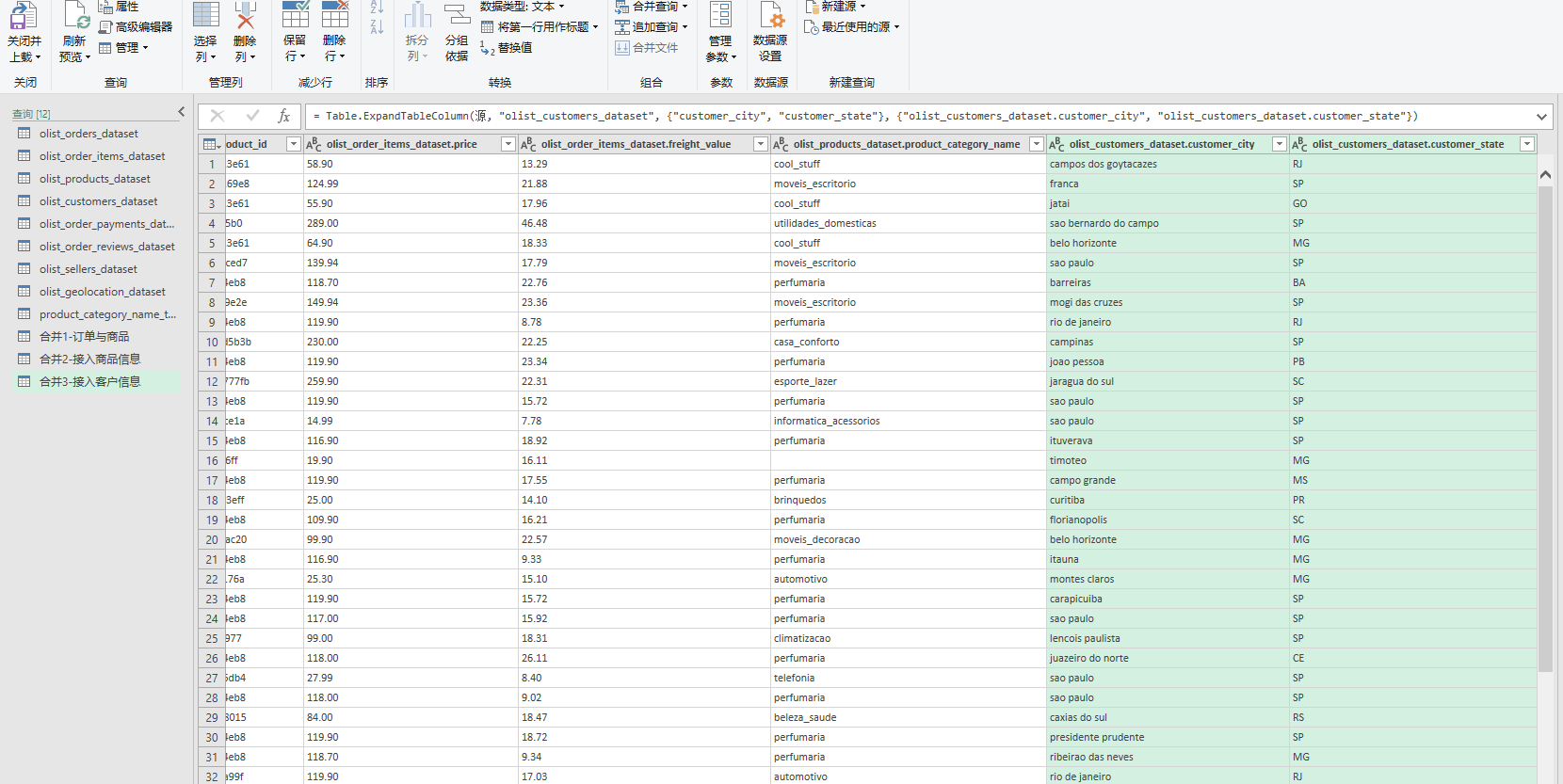Open the New Source (新建源) menu

(x=836, y=7)
